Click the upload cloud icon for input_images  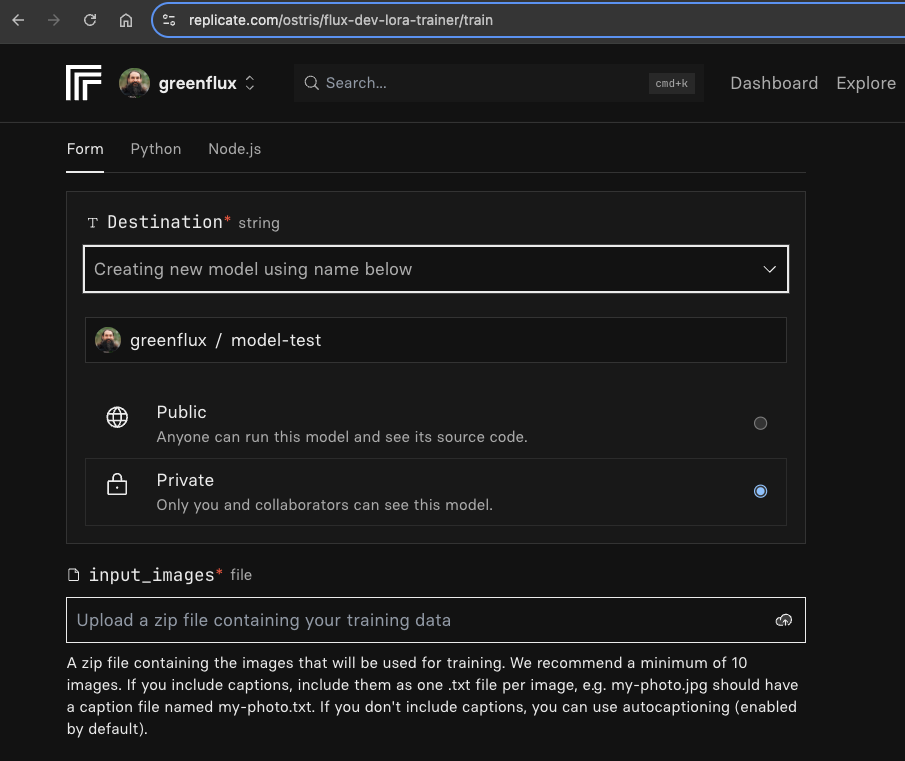pyautogui.click(x=783, y=620)
